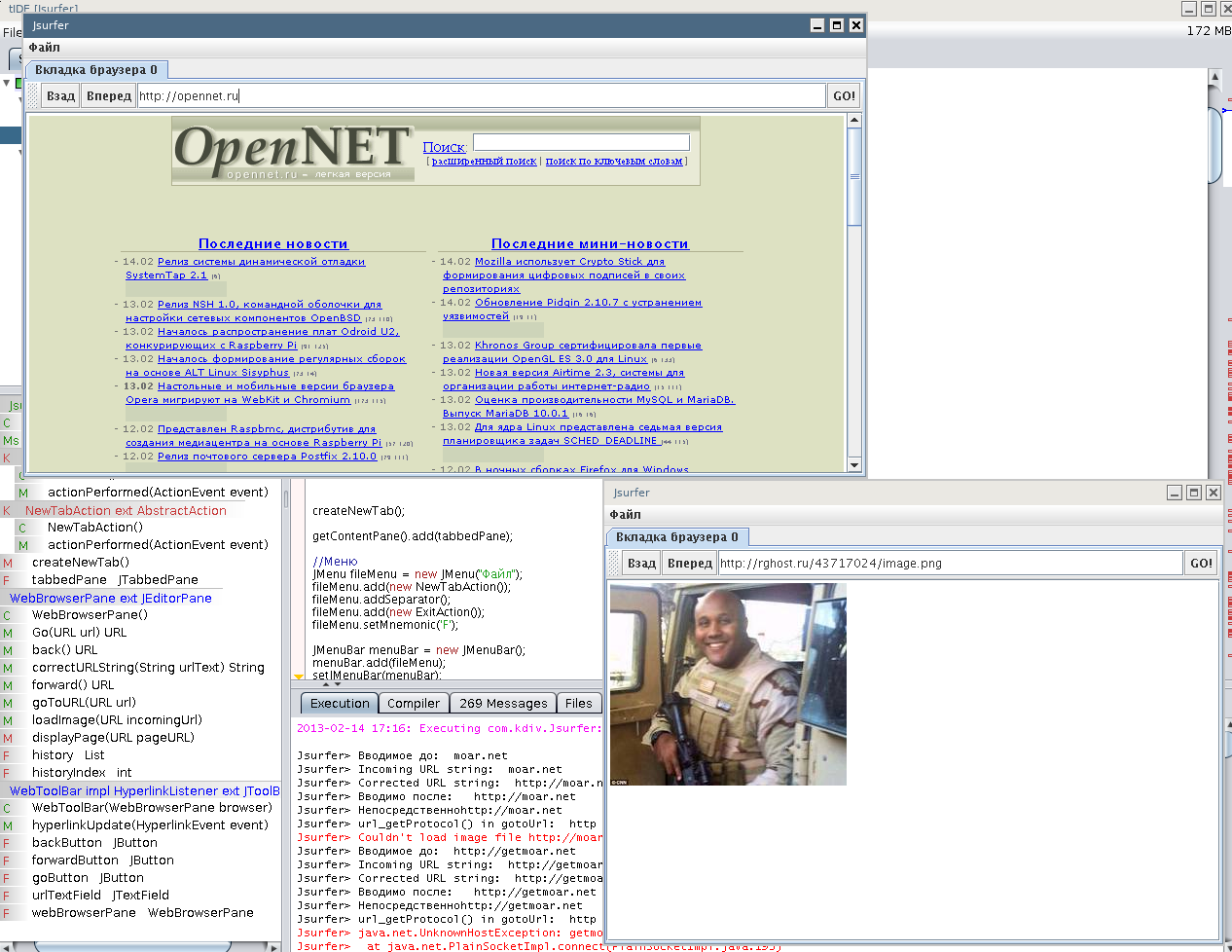Image resolution: width=1232 pixels, height=952 pixels.
Task: Click the yellow arrow marker in the code gutter
Action: coord(299,676)
